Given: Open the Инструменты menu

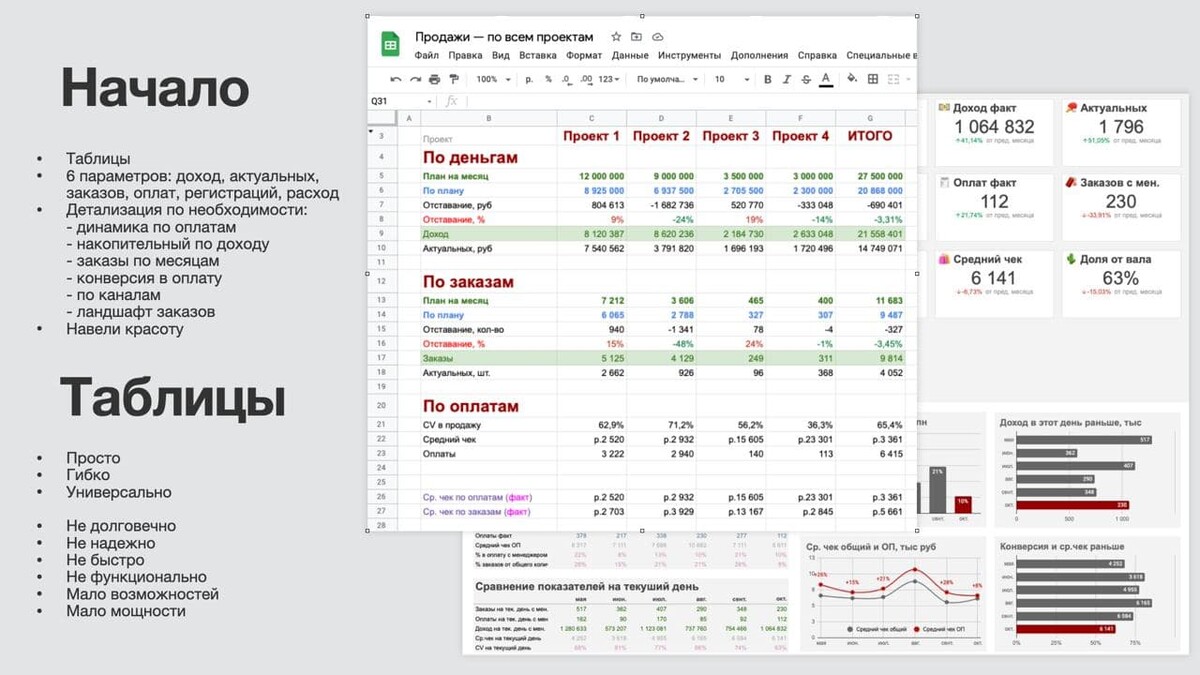Looking at the screenshot, I should (690, 56).
